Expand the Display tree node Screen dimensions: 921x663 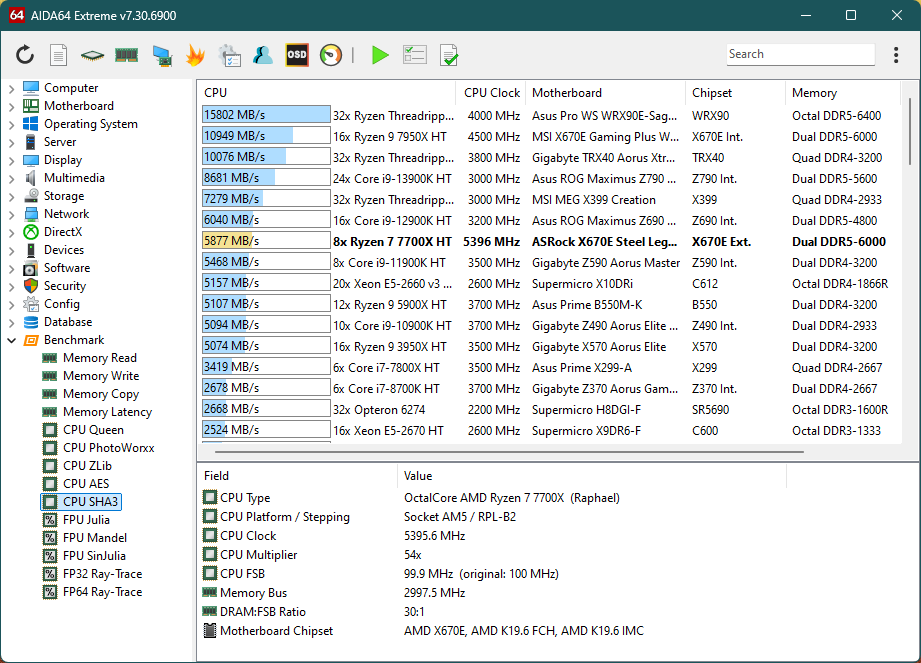12,161
